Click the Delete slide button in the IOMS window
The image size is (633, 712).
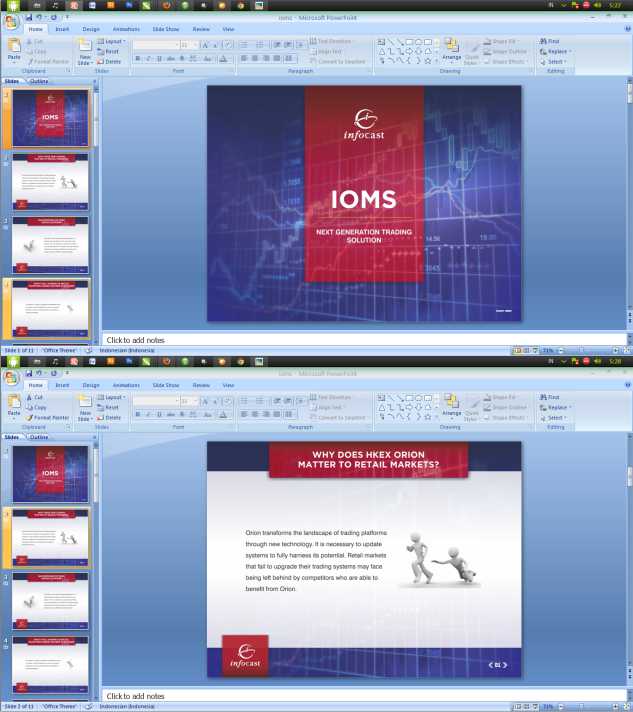click(109, 62)
